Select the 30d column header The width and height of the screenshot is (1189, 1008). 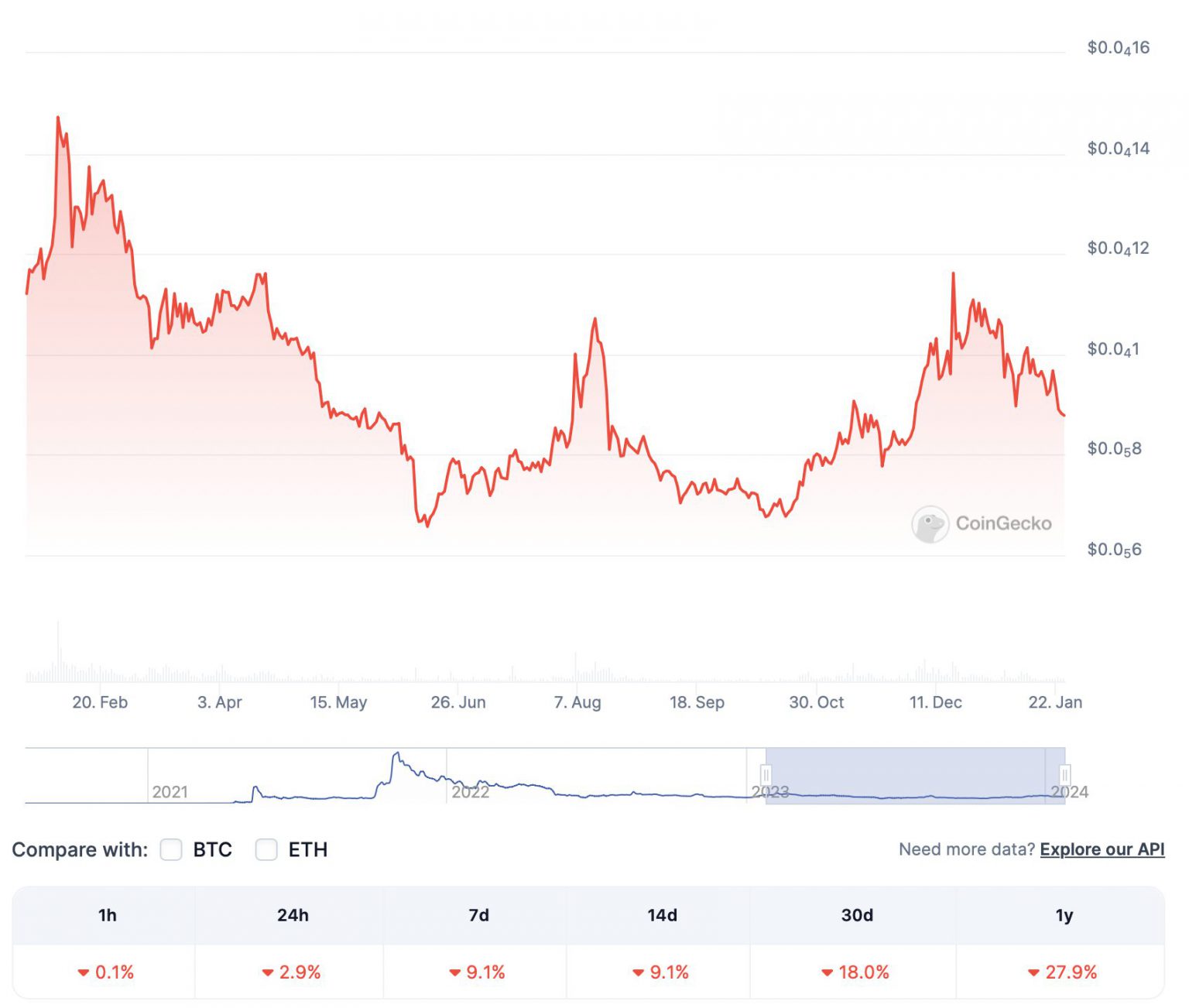click(857, 915)
